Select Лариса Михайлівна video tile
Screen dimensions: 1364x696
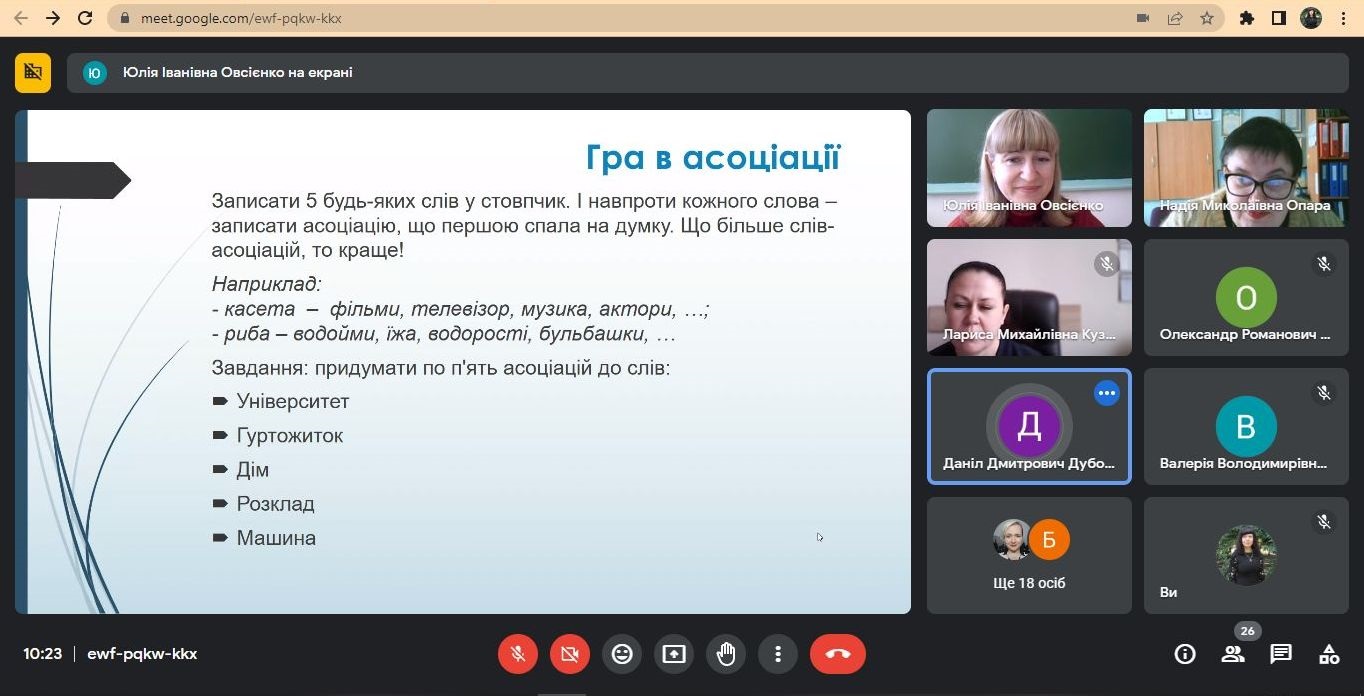click(1029, 297)
